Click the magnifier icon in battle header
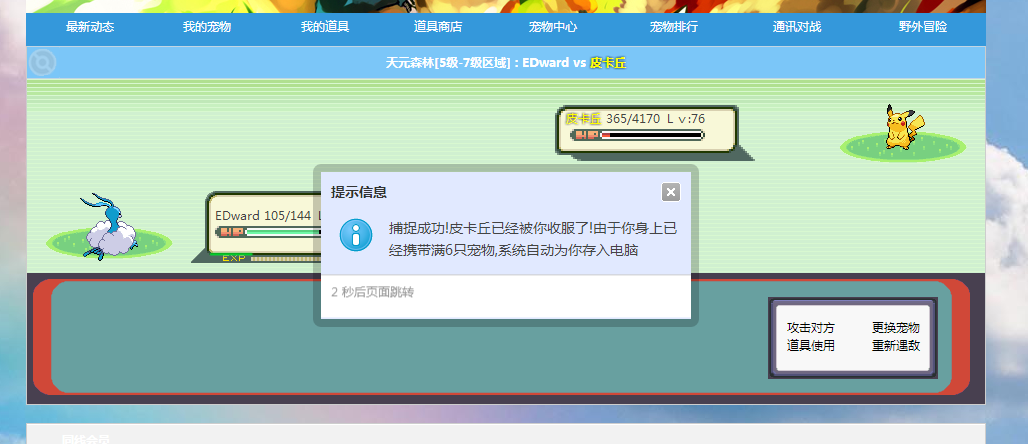The height and width of the screenshot is (444, 1028). click(x=43, y=63)
